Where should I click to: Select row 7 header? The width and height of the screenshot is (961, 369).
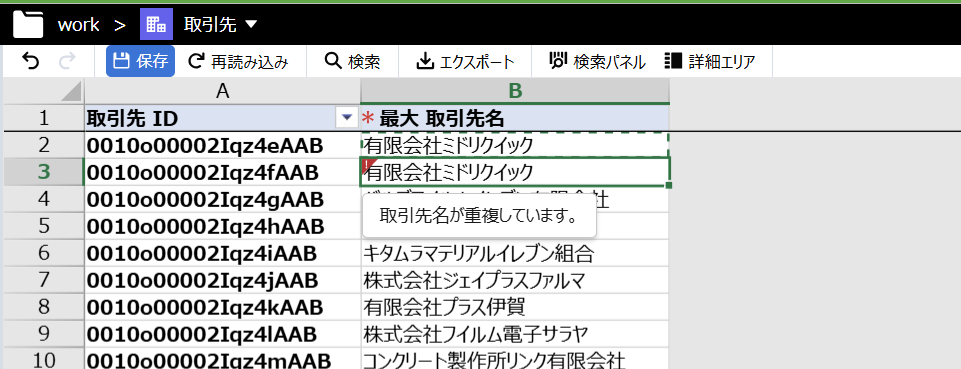[44, 280]
